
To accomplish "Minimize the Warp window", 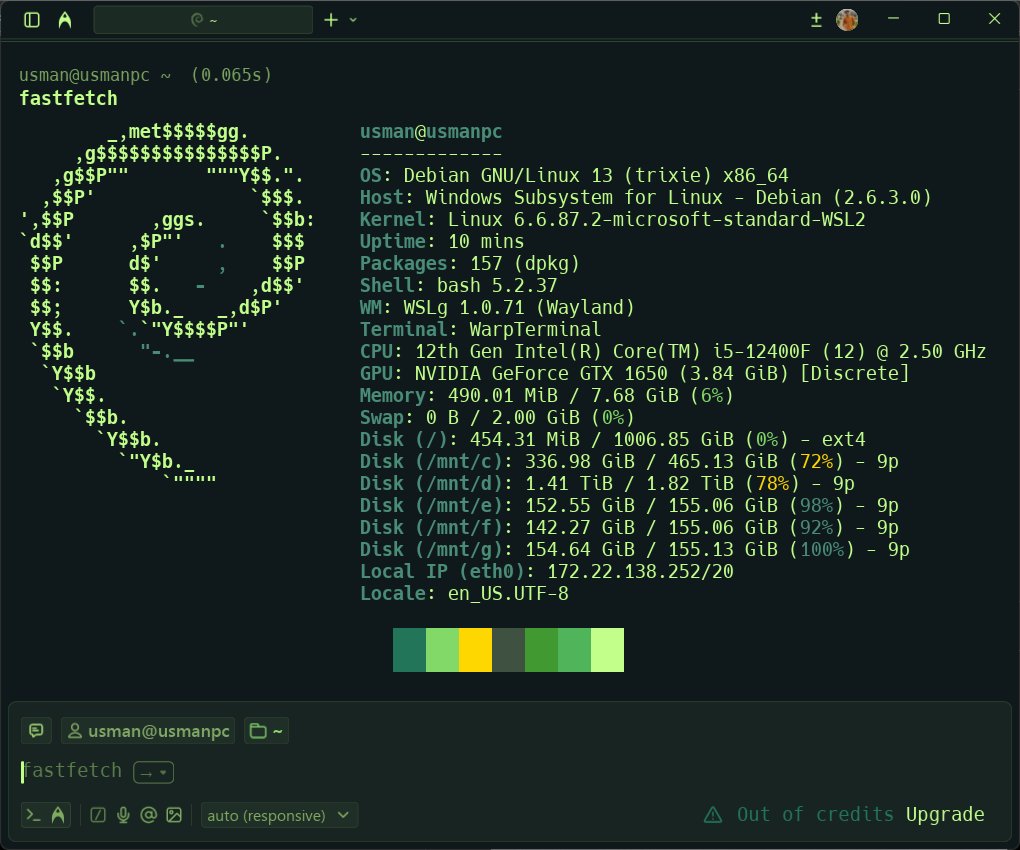I will point(893,19).
